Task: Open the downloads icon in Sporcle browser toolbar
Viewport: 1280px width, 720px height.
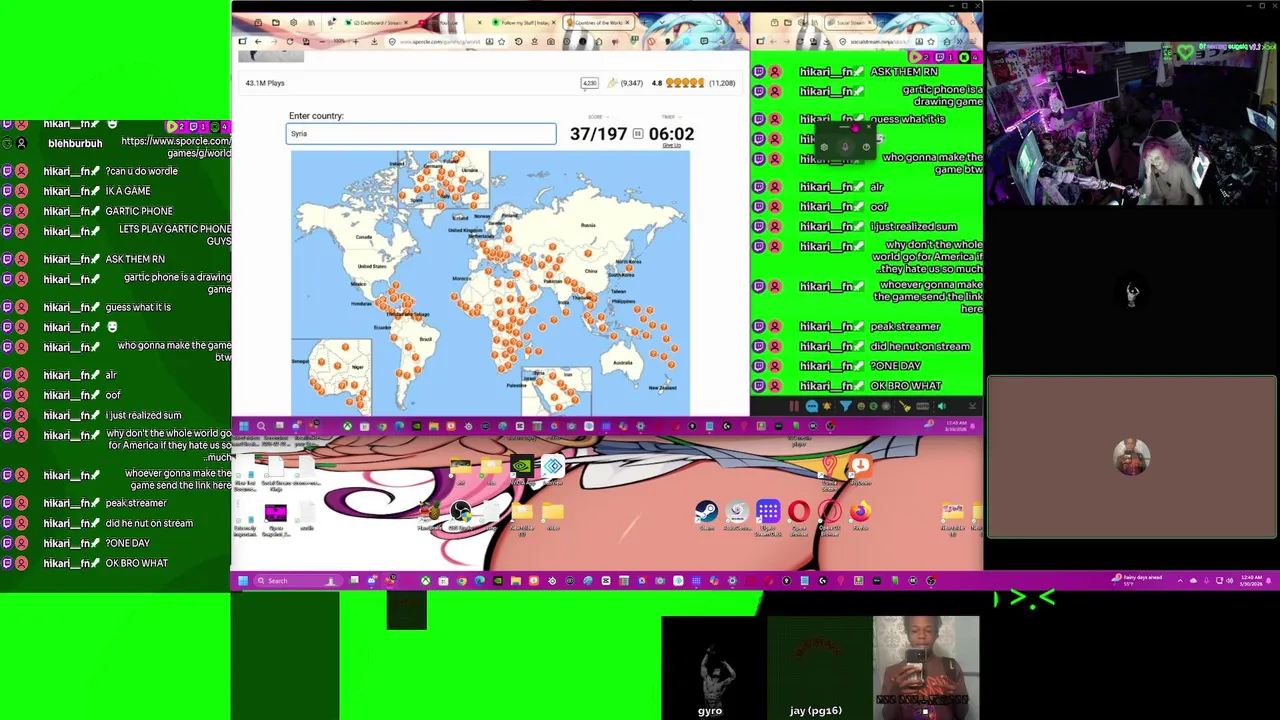Action: pos(374,42)
